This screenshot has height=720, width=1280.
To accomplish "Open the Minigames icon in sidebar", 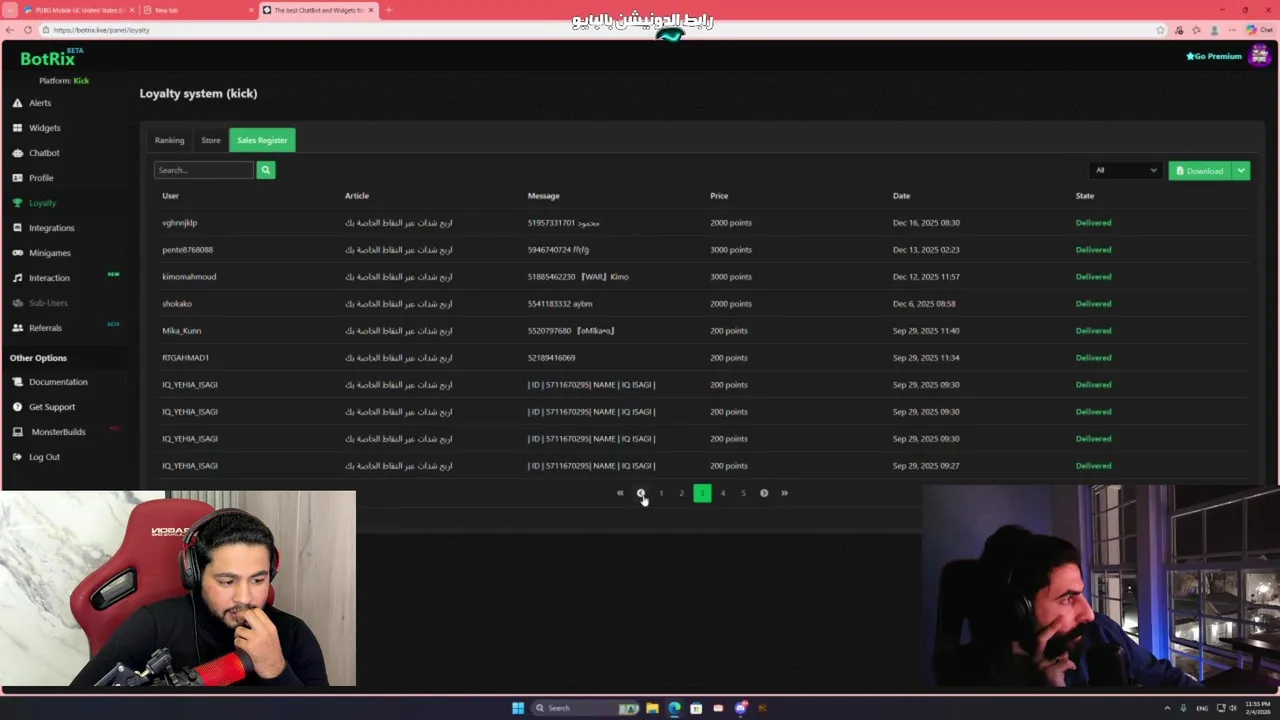I will click(x=17, y=253).
